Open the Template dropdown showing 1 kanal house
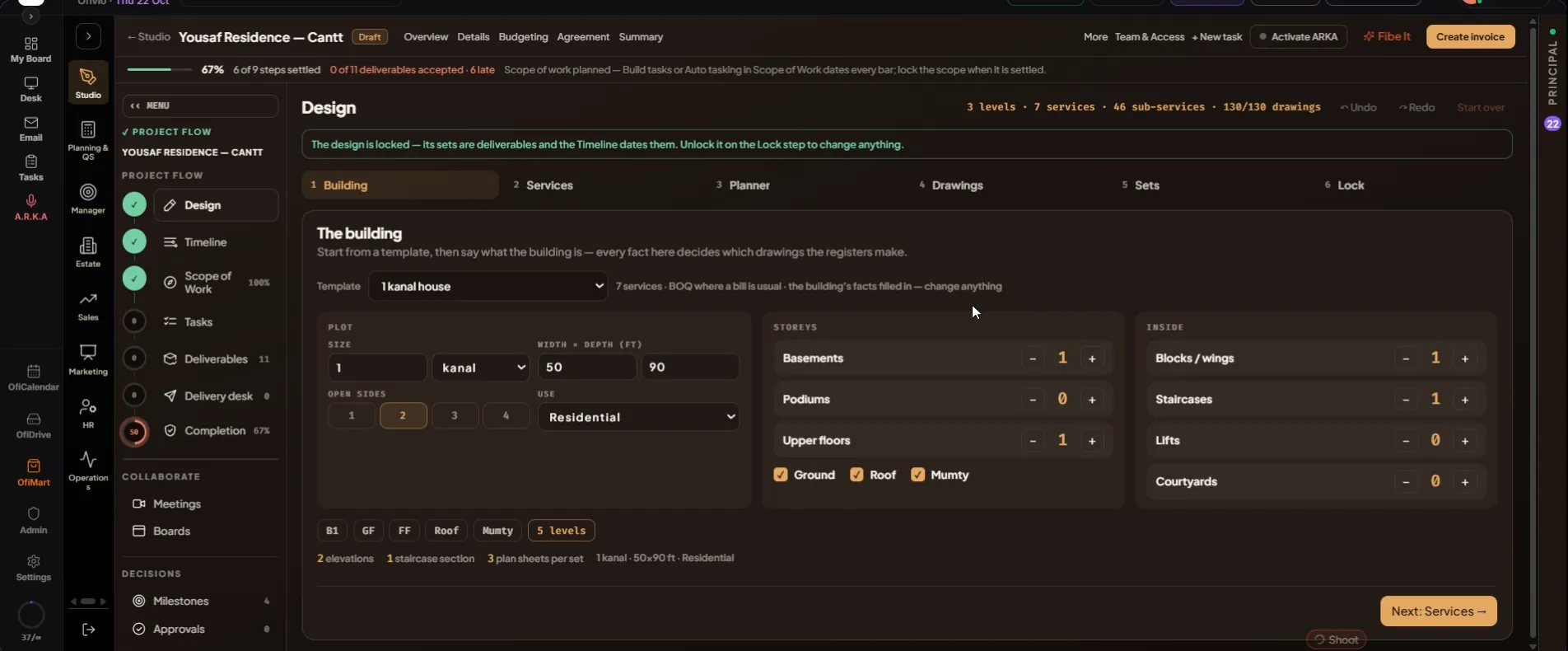Viewport: 1568px width, 651px height. 488,286
